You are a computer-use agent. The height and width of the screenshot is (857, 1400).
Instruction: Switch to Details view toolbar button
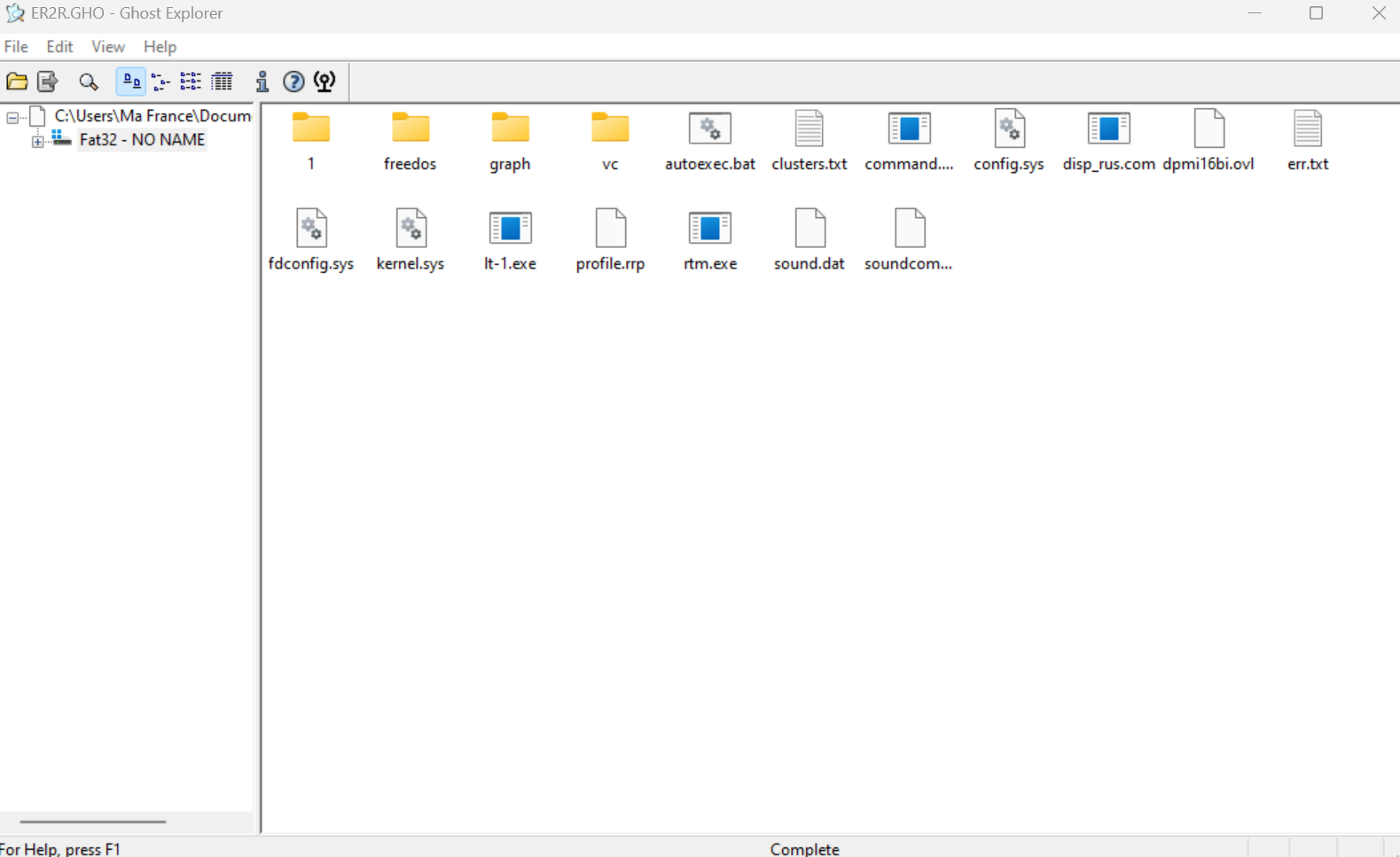(x=222, y=82)
